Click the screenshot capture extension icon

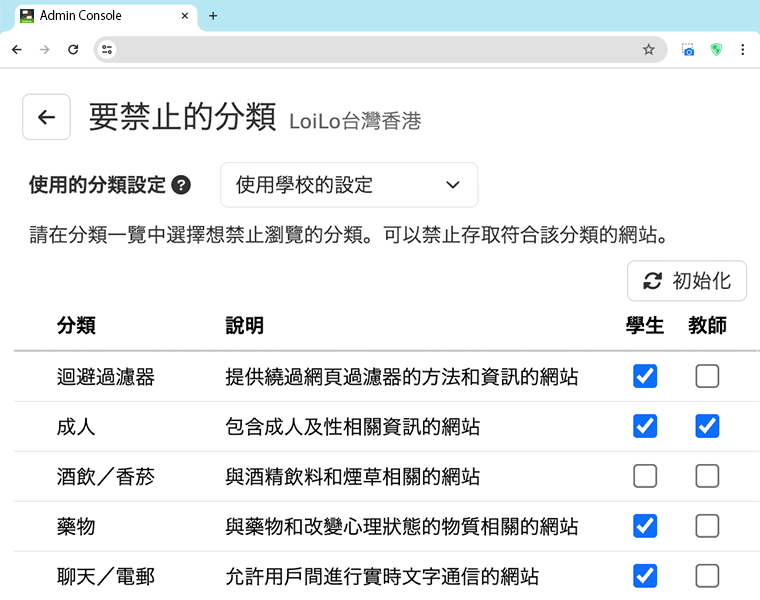(688, 49)
